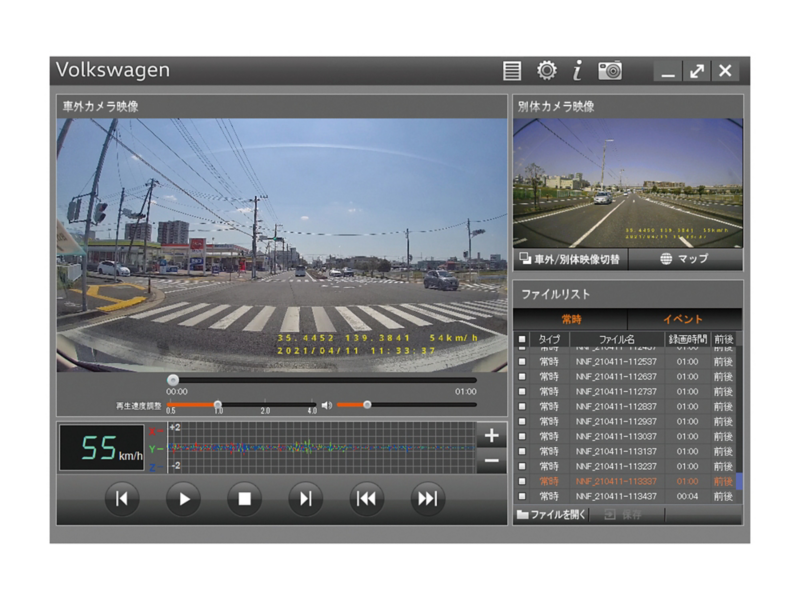Switch to the 常時 tab
This screenshot has width=800, height=600.
[x=571, y=319]
